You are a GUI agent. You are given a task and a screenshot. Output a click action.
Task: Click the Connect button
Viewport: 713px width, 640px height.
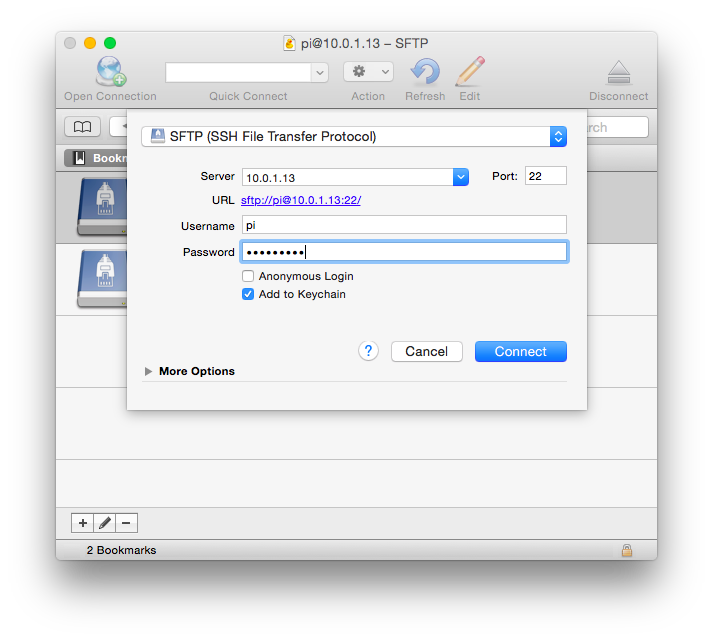[521, 352]
